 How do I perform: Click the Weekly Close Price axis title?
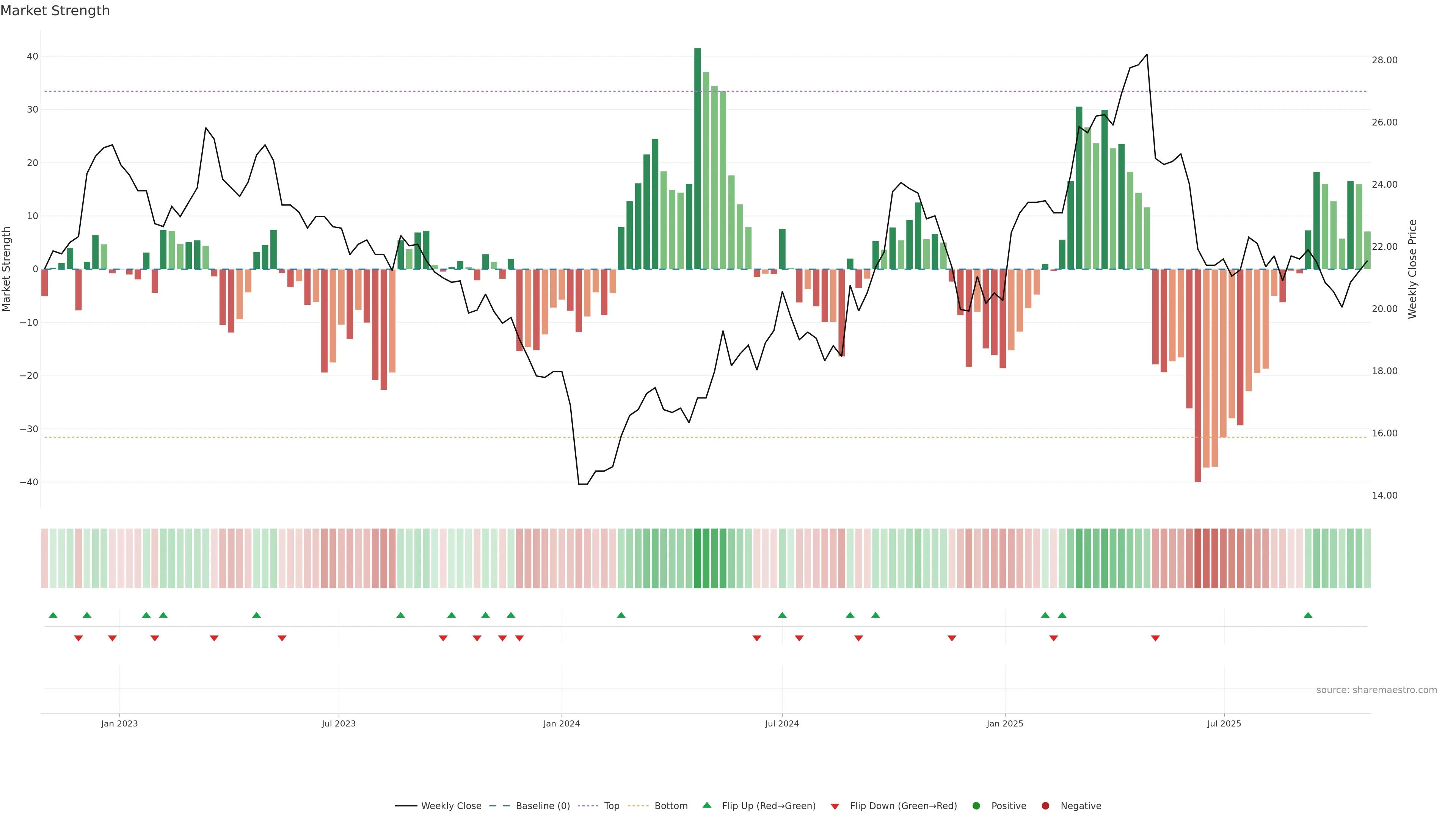(1412, 269)
